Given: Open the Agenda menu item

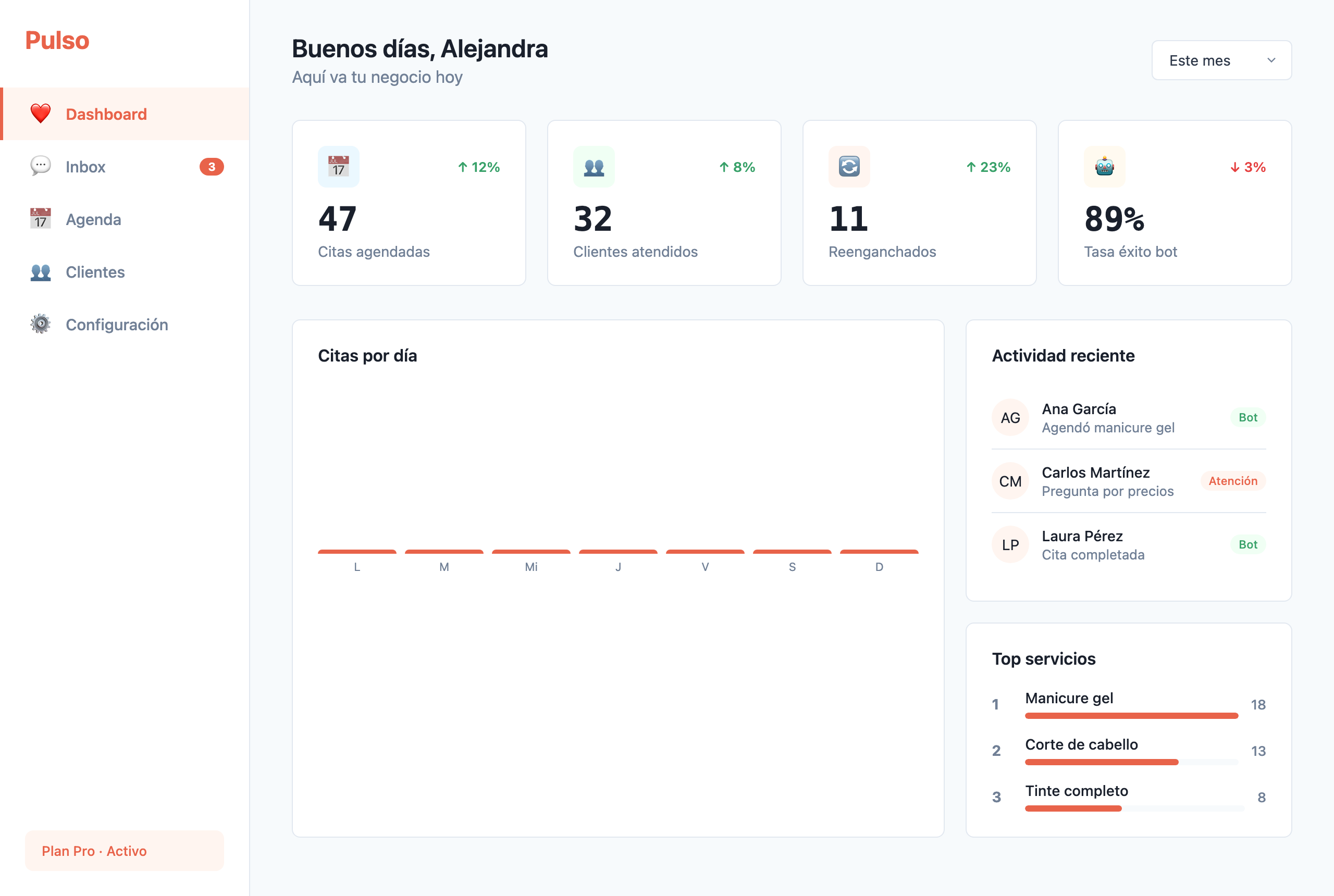Looking at the screenshot, I should pyautogui.click(x=125, y=219).
